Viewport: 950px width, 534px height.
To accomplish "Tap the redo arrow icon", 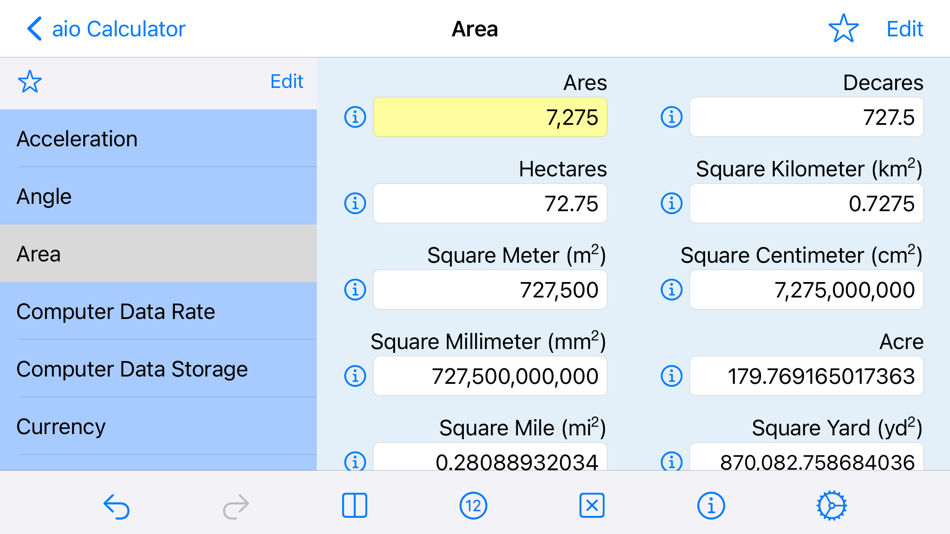I will pos(236,506).
